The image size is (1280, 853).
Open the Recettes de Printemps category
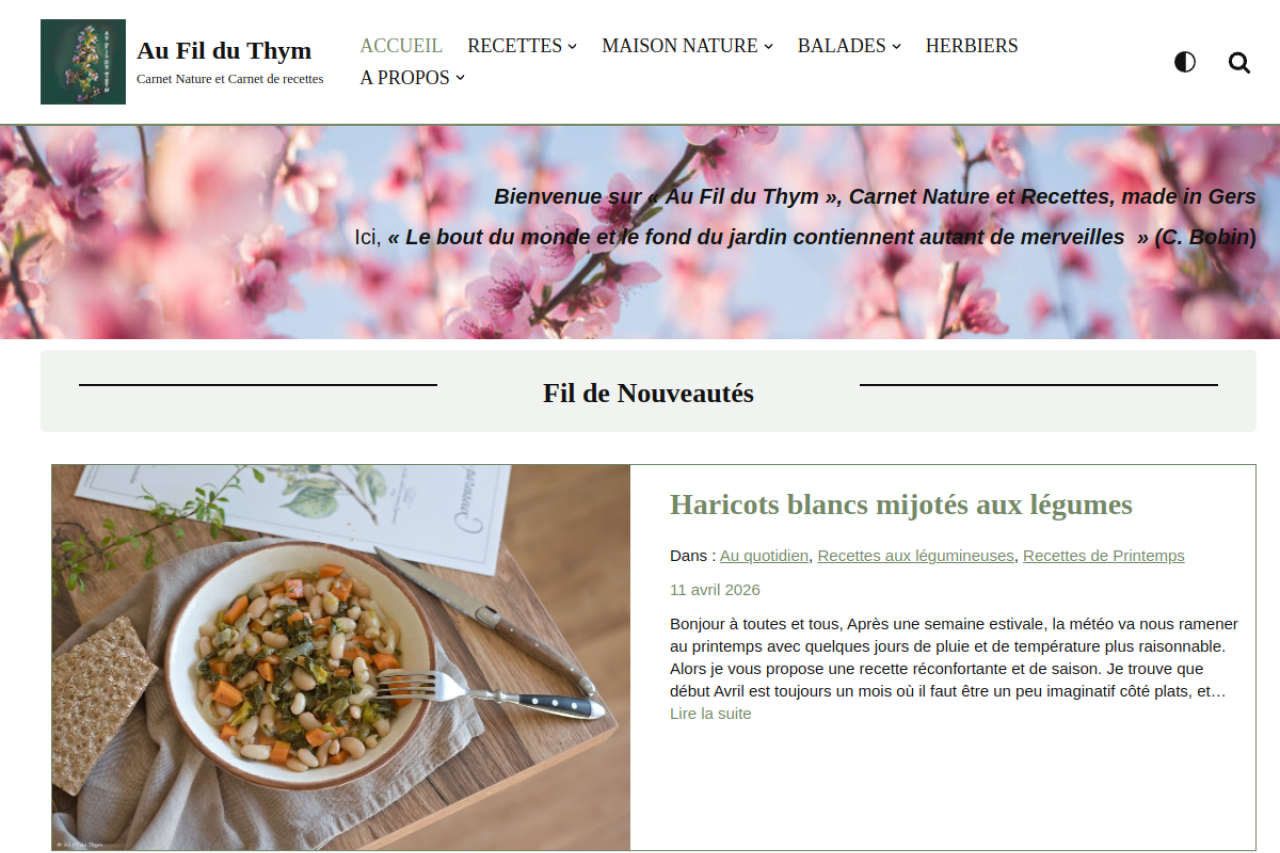[x=1104, y=556]
